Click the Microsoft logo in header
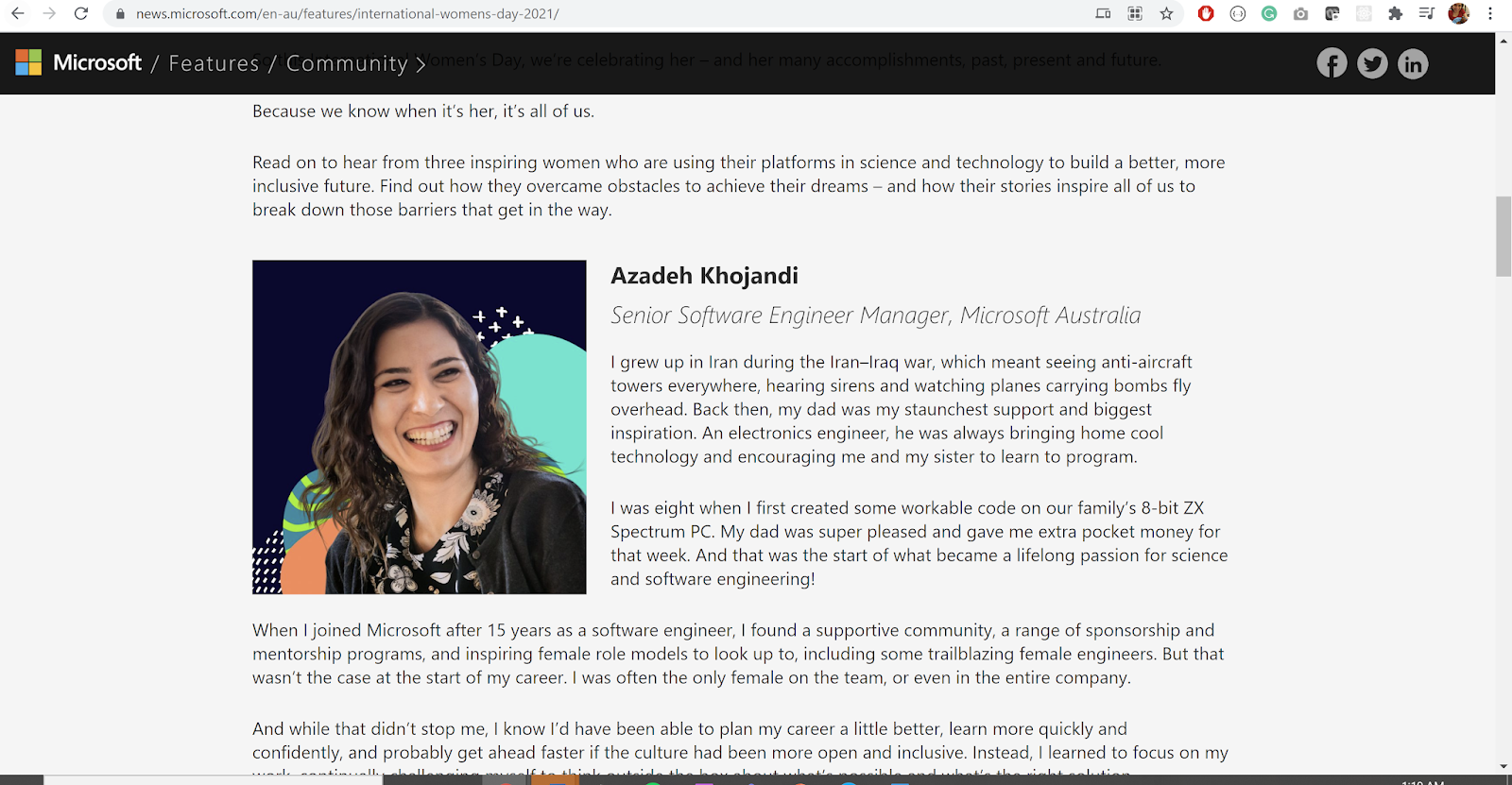The image size is (1512, 785). [78, 62]
